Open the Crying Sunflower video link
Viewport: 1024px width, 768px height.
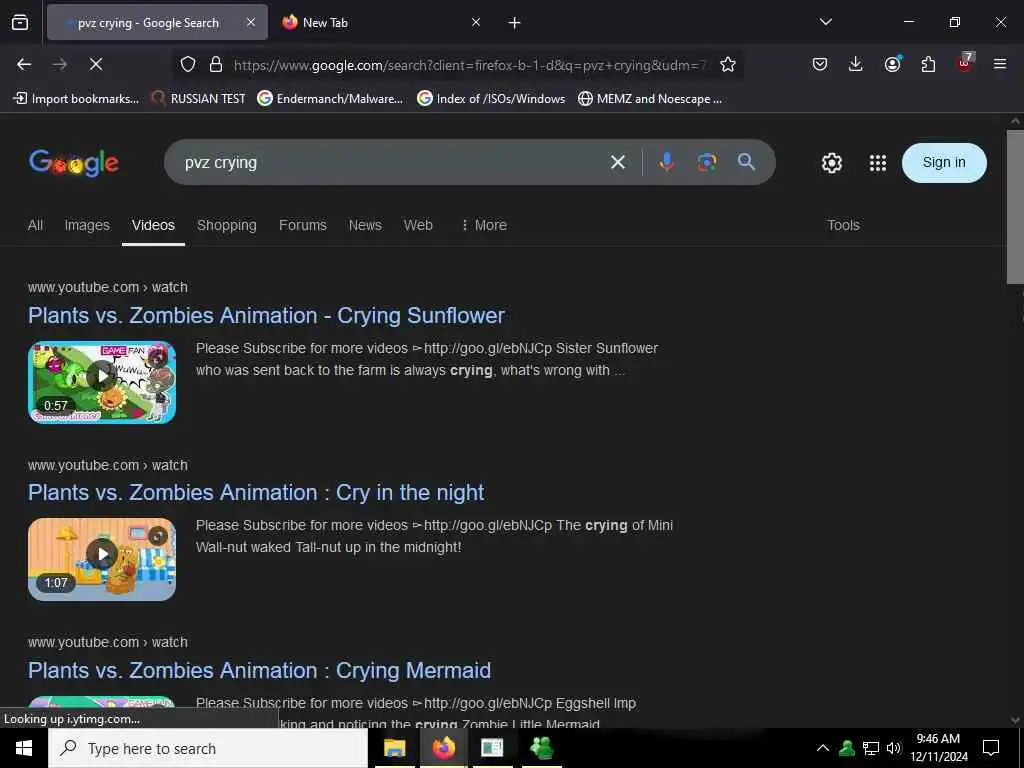coord(266,315)
